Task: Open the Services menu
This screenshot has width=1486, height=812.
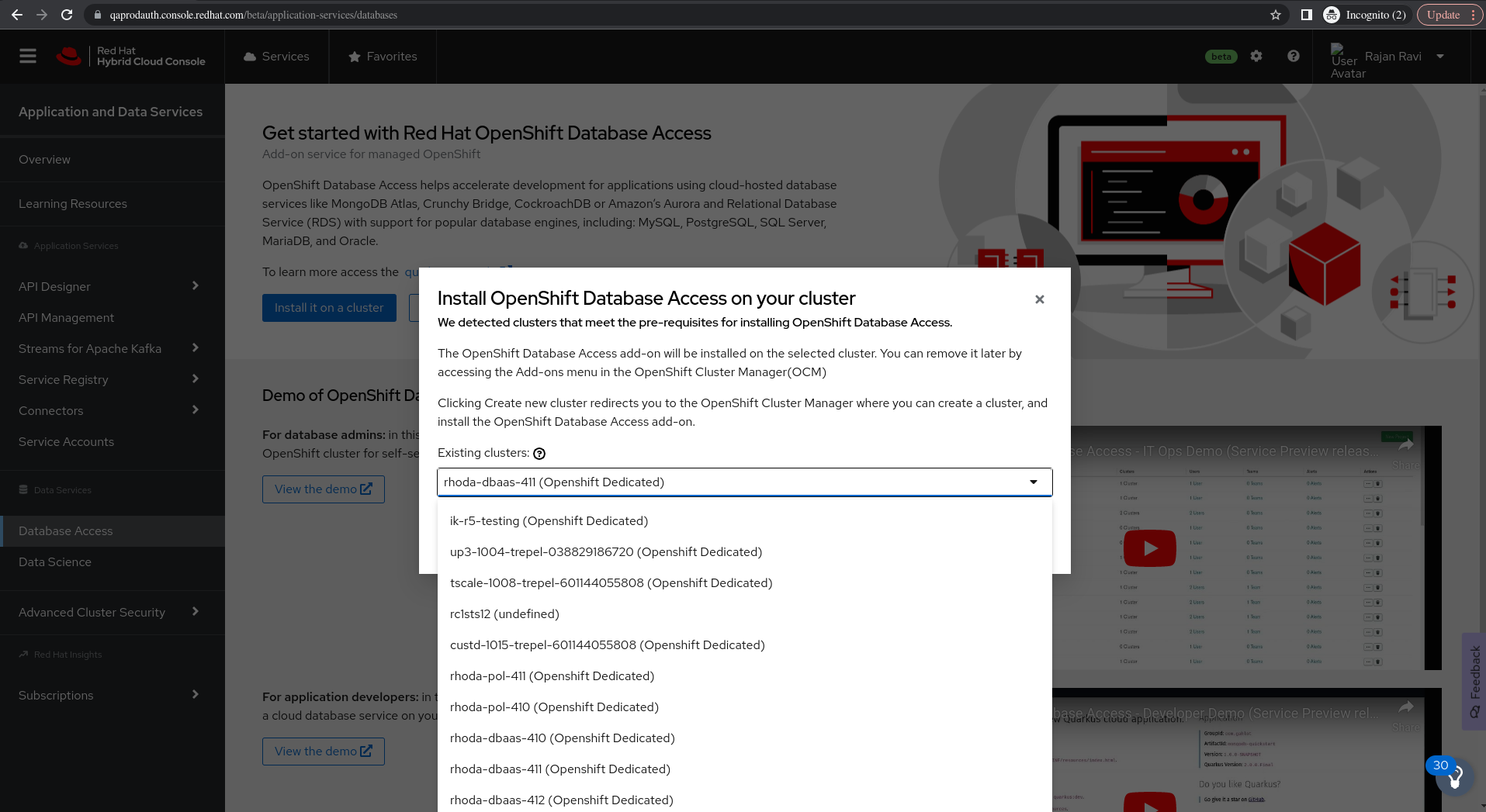Action: (x=276, y=57)
